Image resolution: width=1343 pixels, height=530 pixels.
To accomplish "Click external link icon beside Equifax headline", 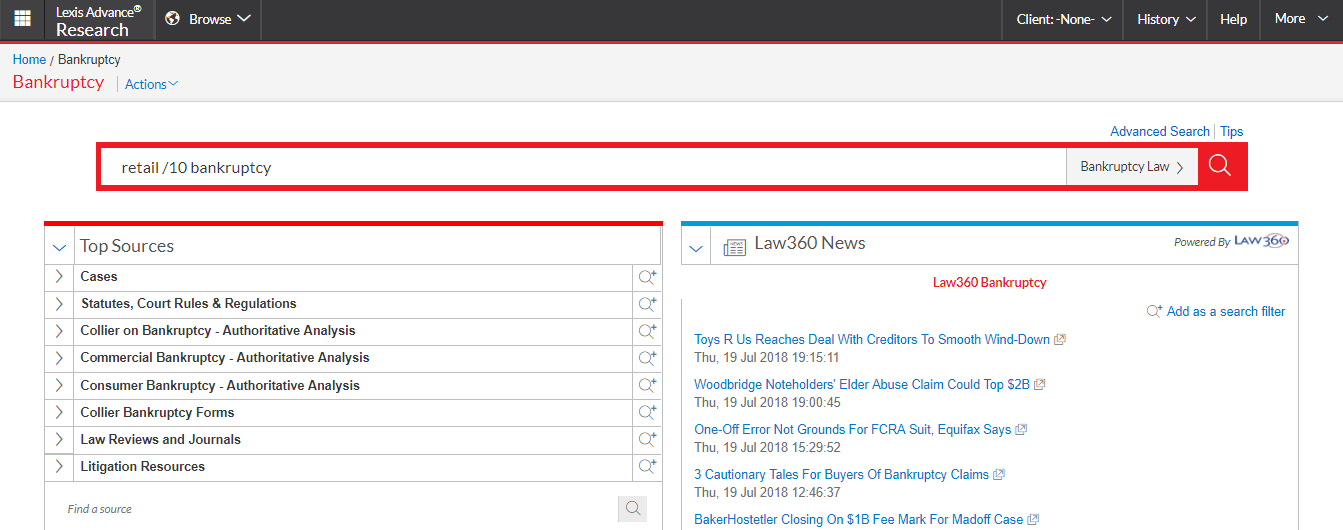I will coord(1021,430).
